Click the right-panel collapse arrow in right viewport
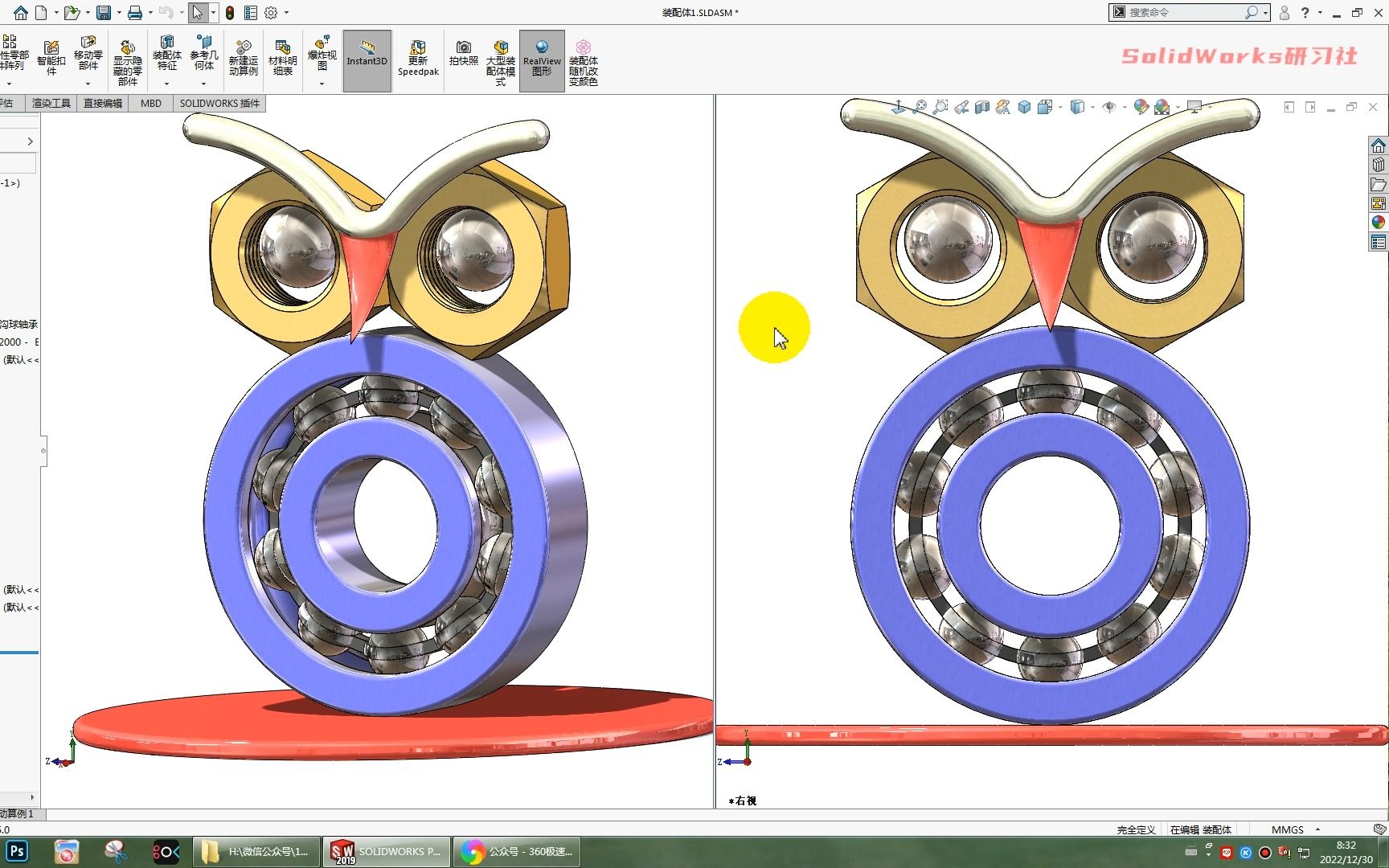The image size is (1389, 868). 1310,107
